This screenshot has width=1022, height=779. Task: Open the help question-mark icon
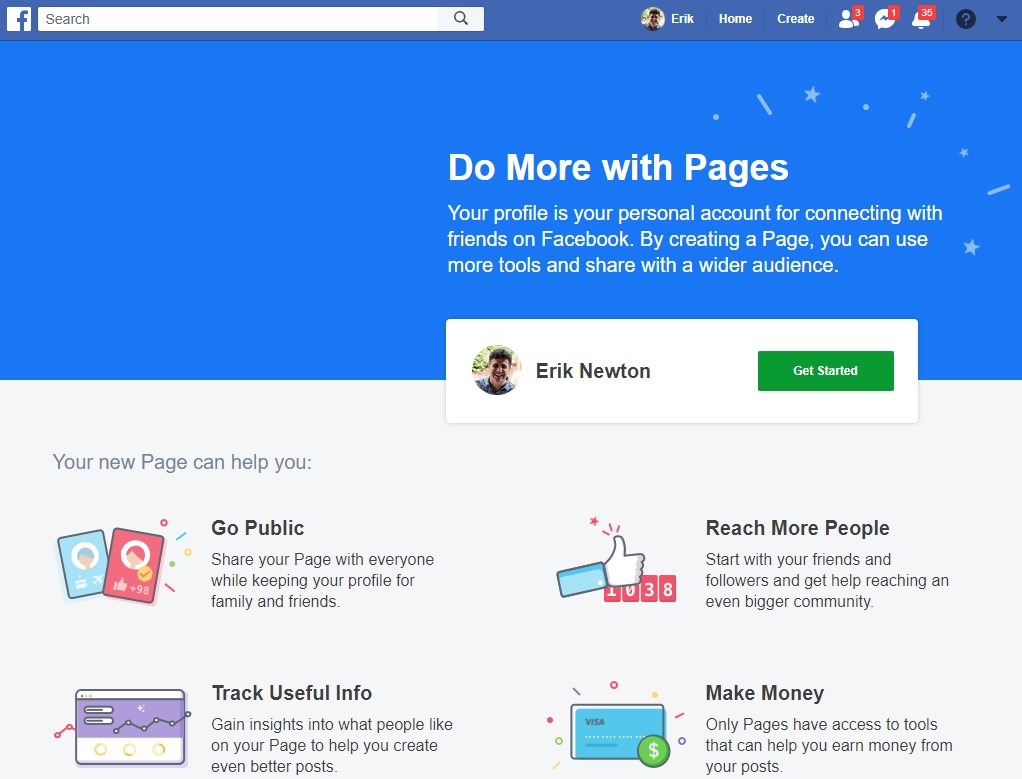(965, 19)
